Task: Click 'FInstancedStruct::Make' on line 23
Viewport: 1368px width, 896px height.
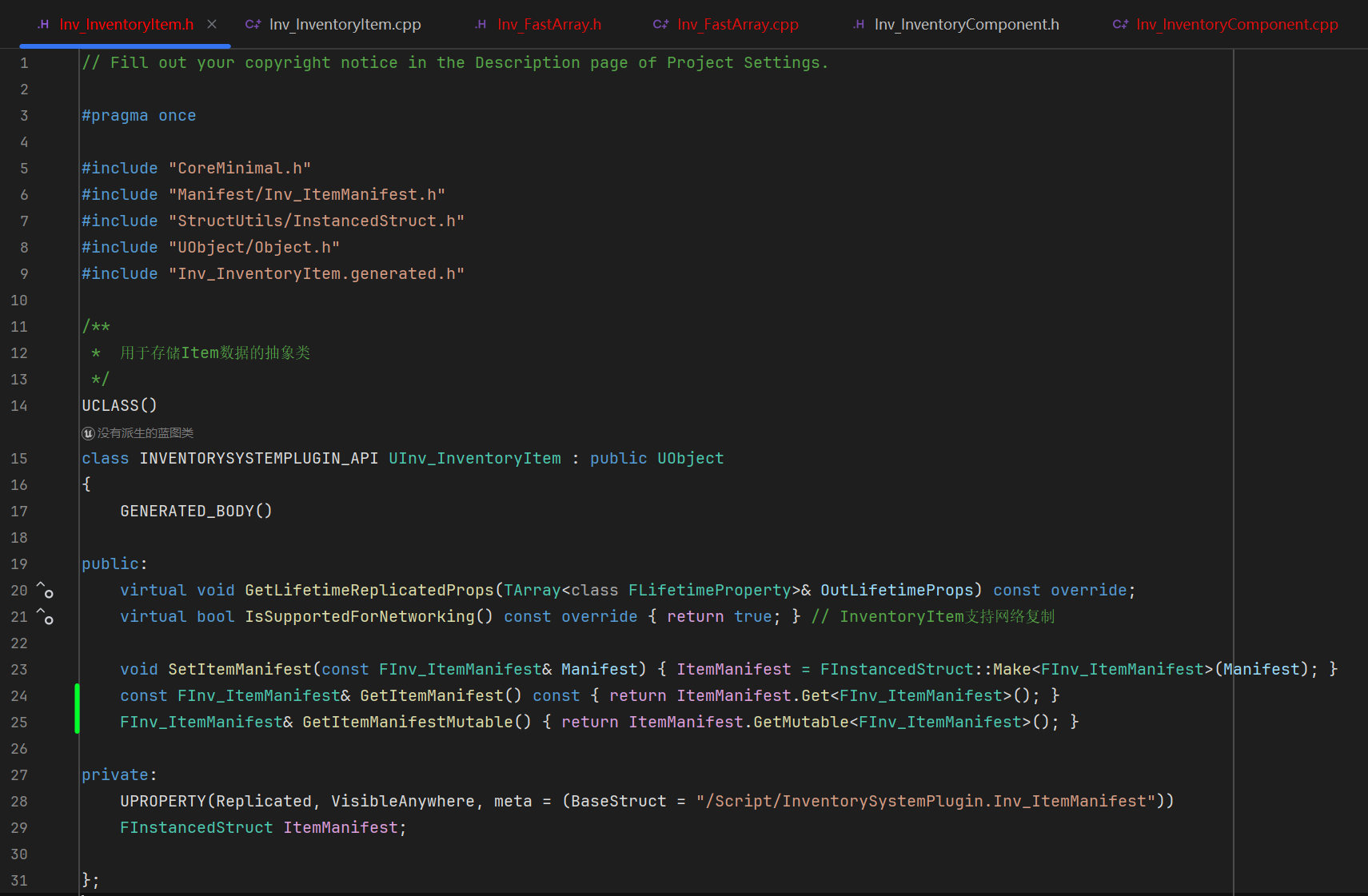Action: pyautogui.click(x=926, y=670)
